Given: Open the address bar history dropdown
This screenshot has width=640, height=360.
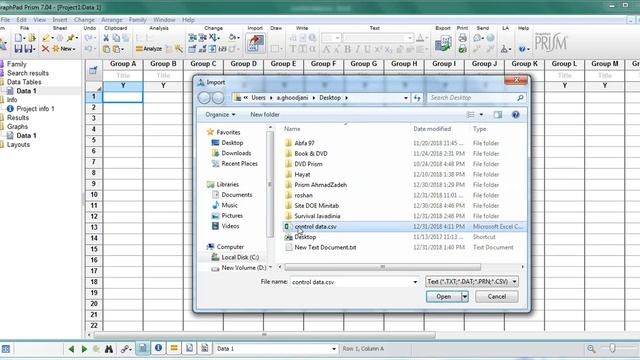Looking at the screenshot, I should click(x=405, y=98).
